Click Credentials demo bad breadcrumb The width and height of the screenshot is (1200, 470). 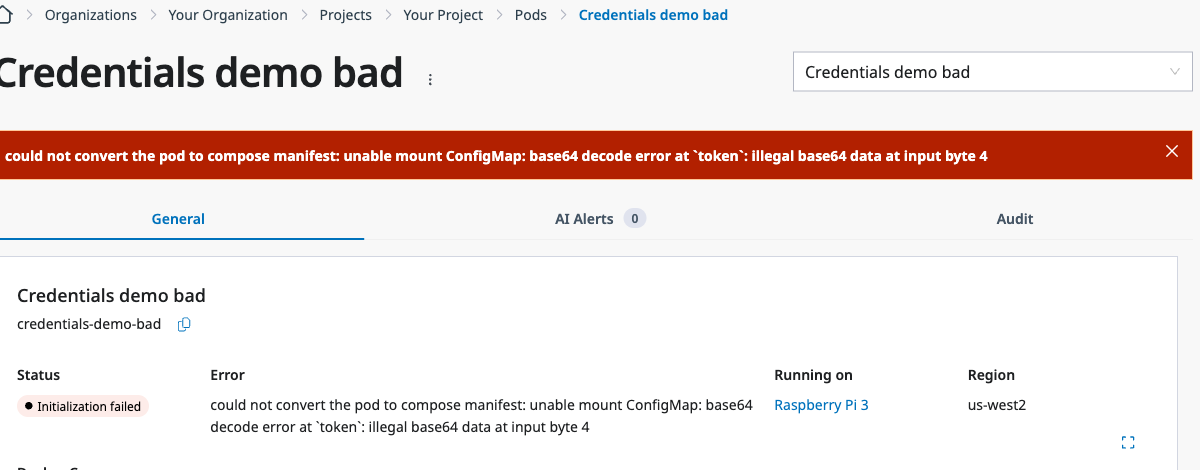653,15
